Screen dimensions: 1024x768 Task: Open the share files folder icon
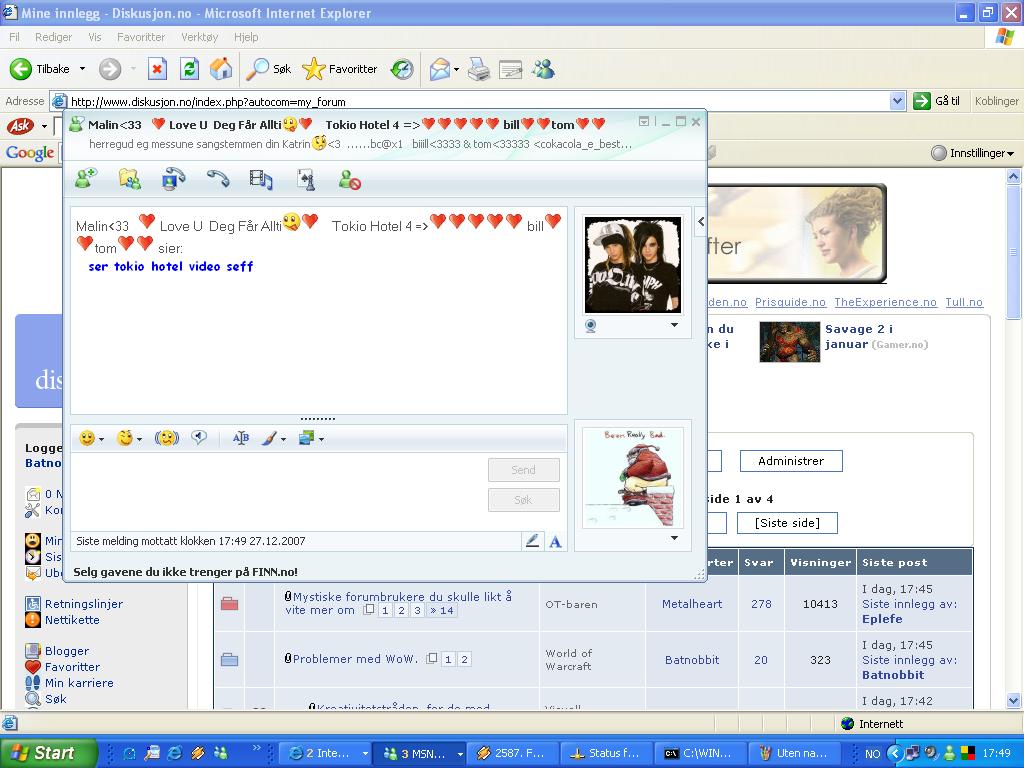(x=130, y=179)
